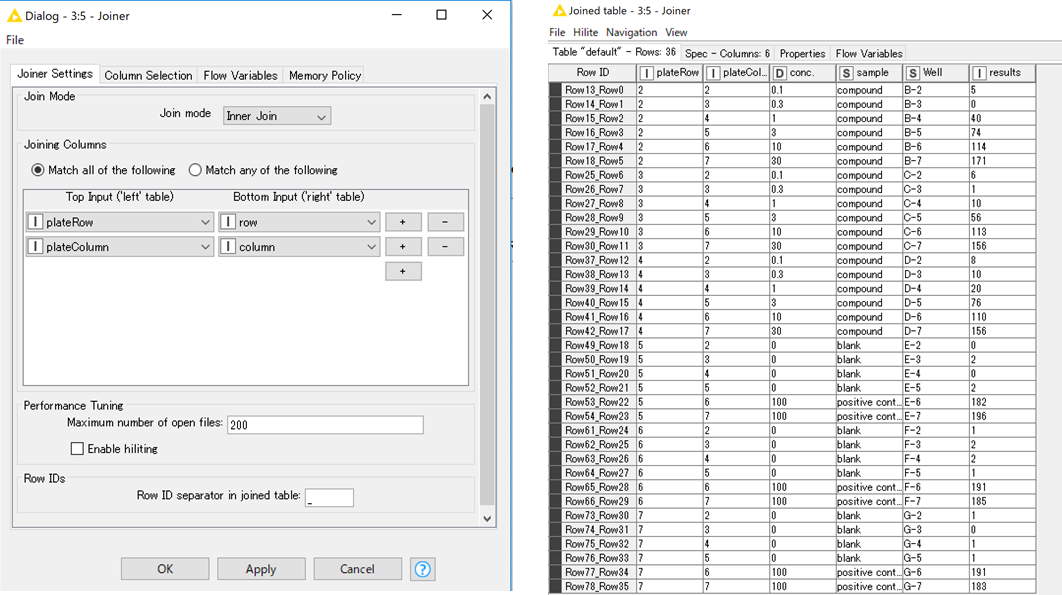Click the double type icon in conc. header
This screenshot has width=1062, height=595.
[780, 73]
